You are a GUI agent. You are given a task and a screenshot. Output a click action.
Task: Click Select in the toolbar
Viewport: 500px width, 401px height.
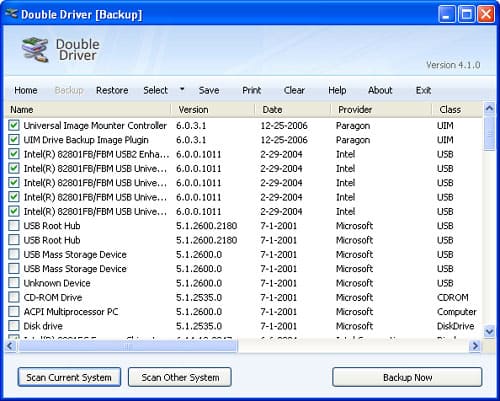point(155,90)
